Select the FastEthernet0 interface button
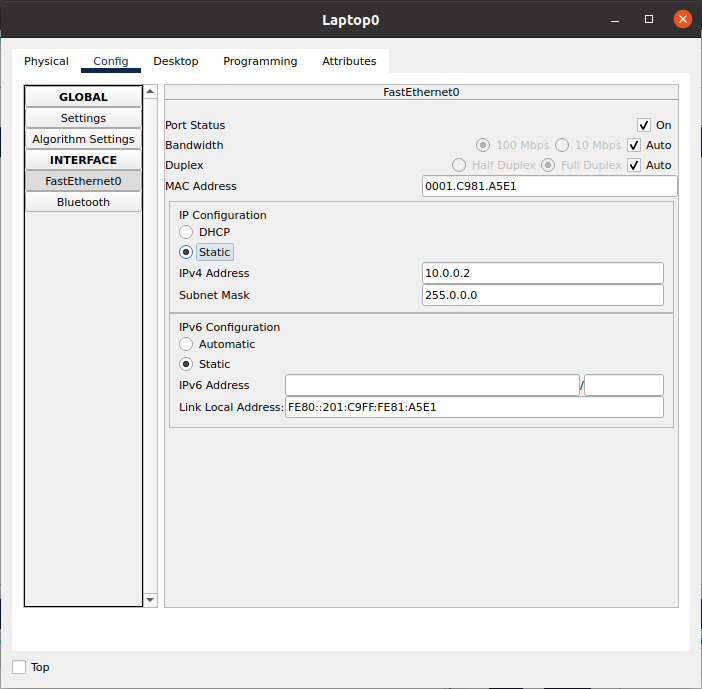The image size is (702, 689). point(83,181)
